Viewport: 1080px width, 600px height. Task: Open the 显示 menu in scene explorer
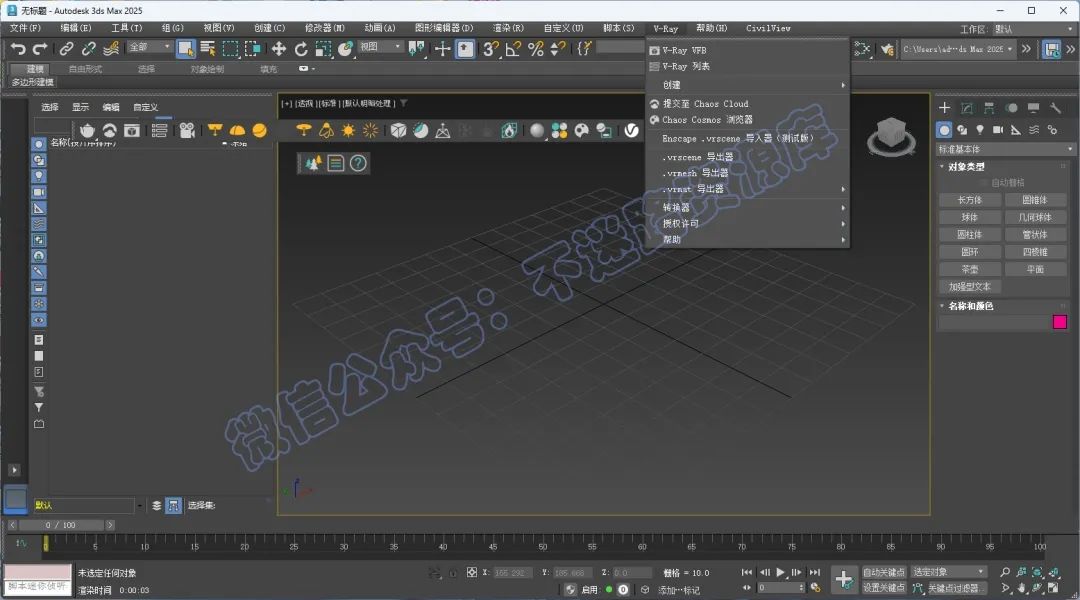pos(81,107)
